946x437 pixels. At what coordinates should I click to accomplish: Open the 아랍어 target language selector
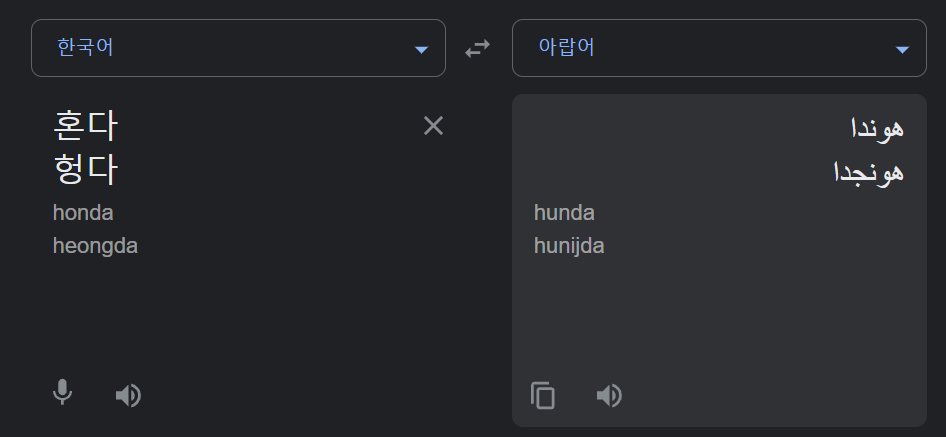(x=700, y=48)
